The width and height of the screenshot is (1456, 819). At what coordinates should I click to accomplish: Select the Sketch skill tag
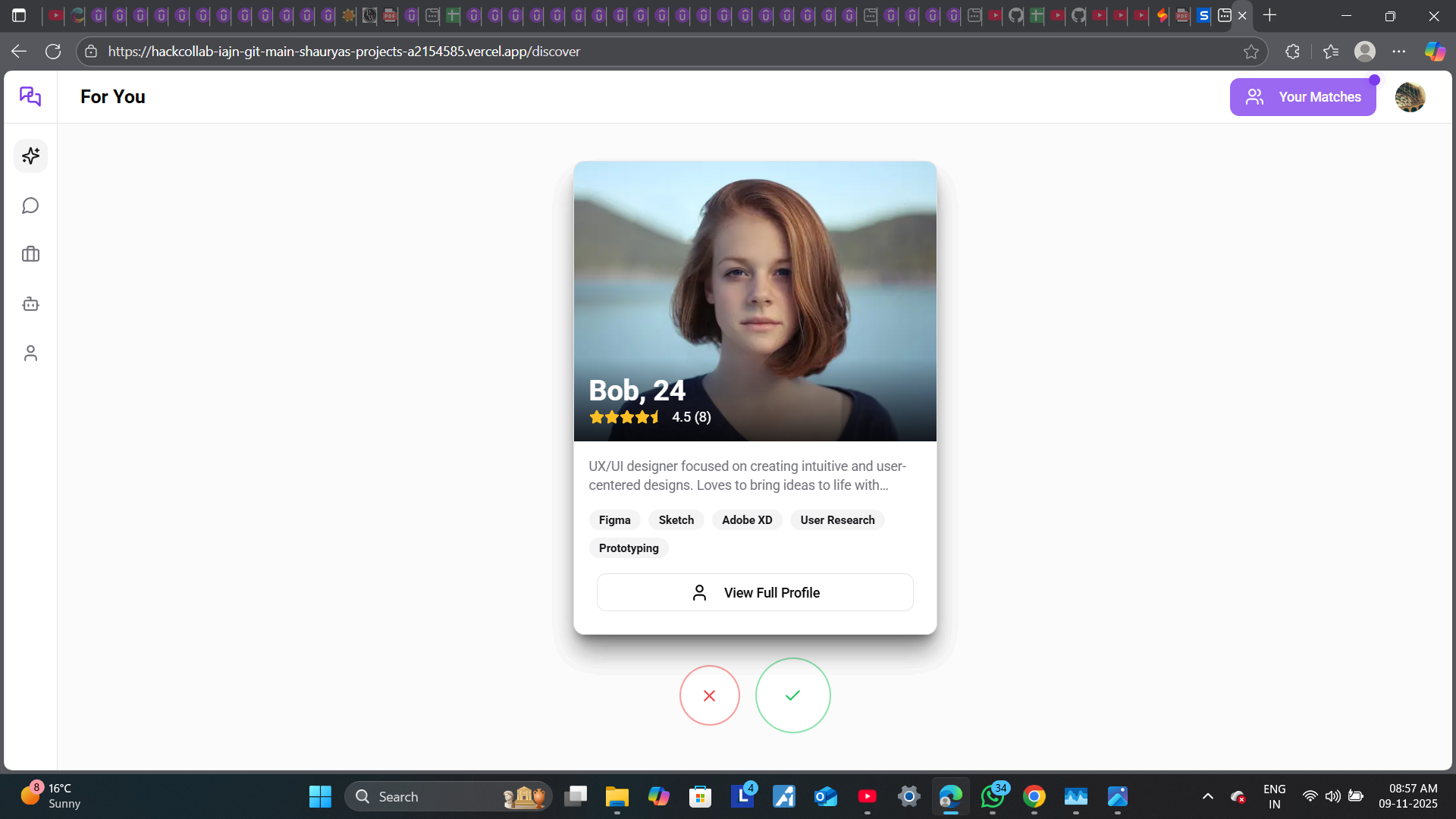[676, 519]
